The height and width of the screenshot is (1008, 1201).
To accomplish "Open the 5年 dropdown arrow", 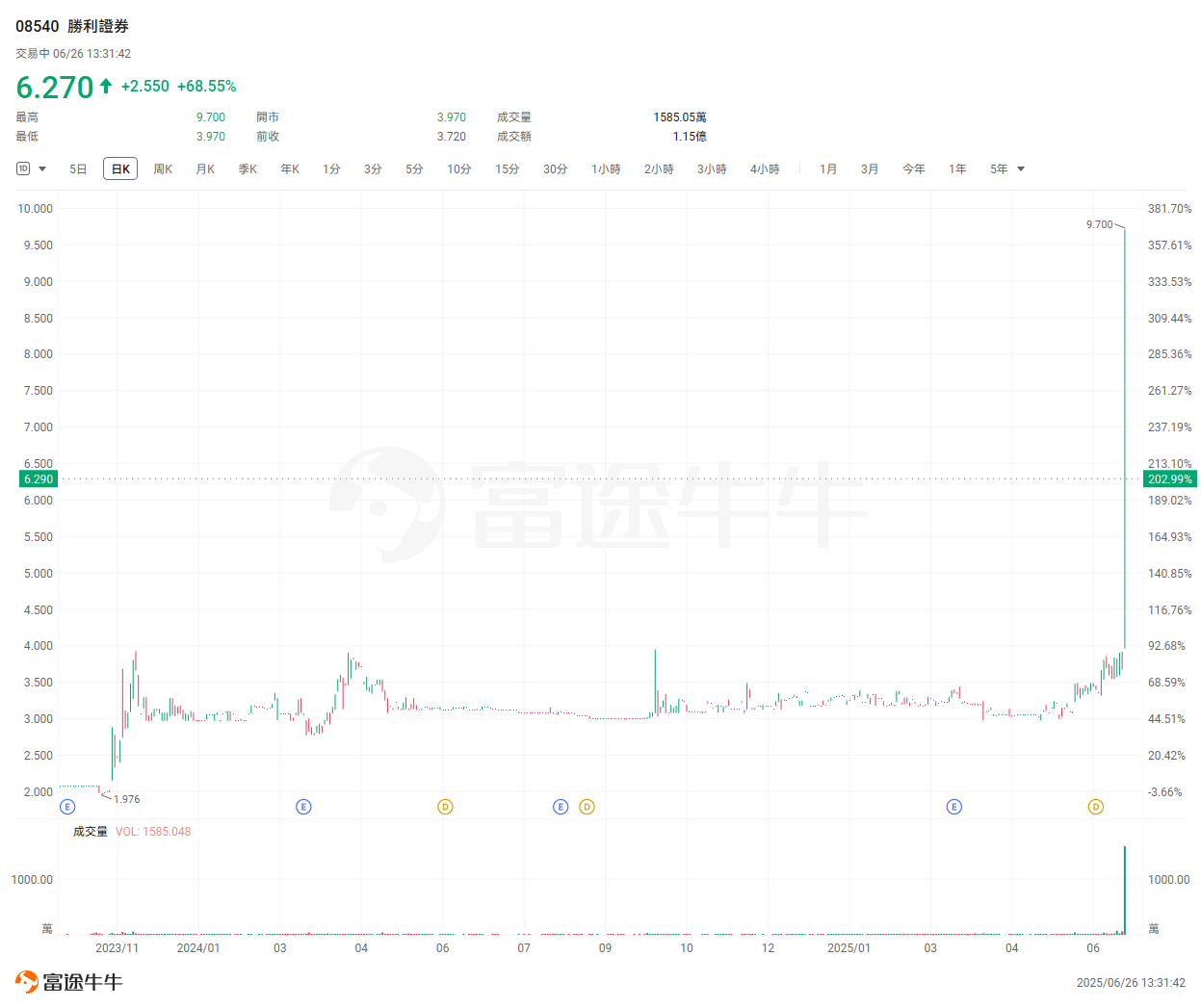I will tap(1021, 168).
